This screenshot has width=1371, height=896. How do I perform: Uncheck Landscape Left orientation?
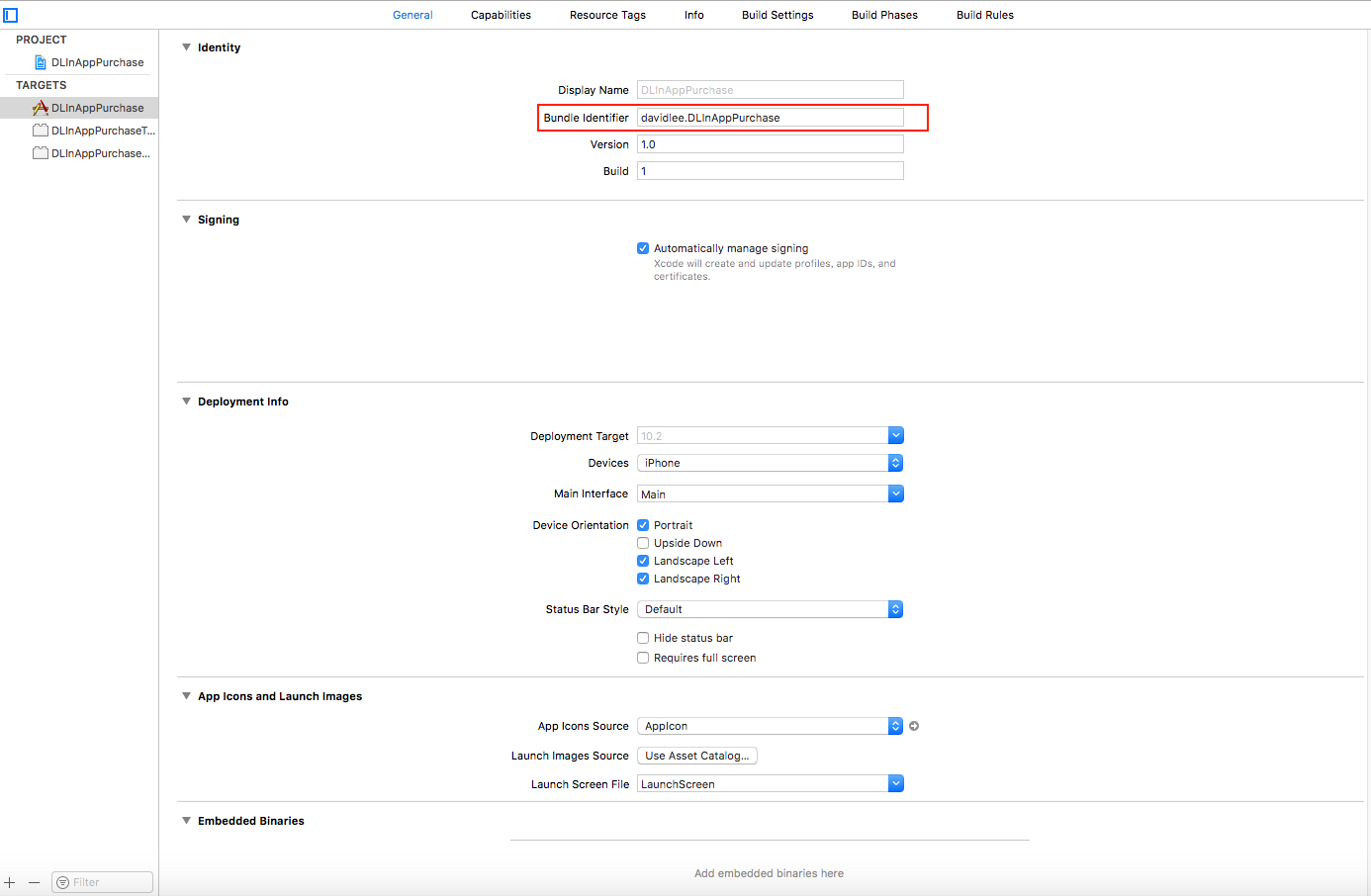[643, 561]
